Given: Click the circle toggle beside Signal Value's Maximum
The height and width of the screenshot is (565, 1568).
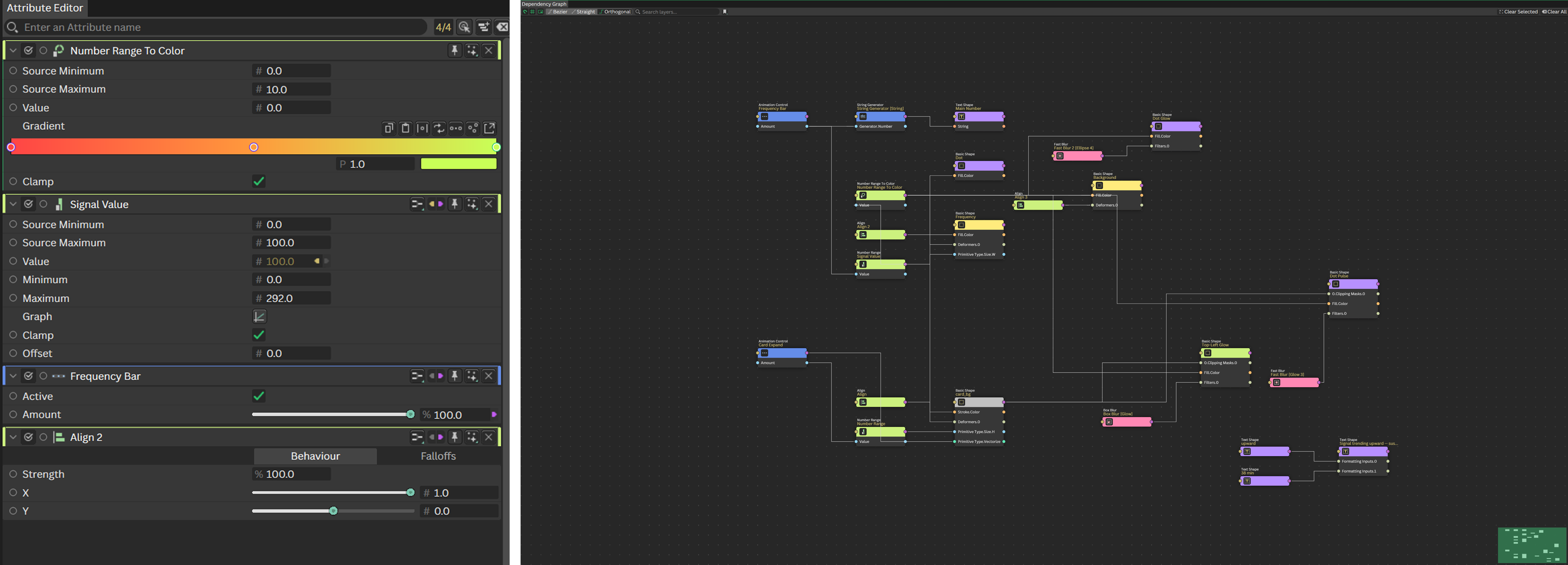Looking at the screenshot, I should tap(13, 298).
